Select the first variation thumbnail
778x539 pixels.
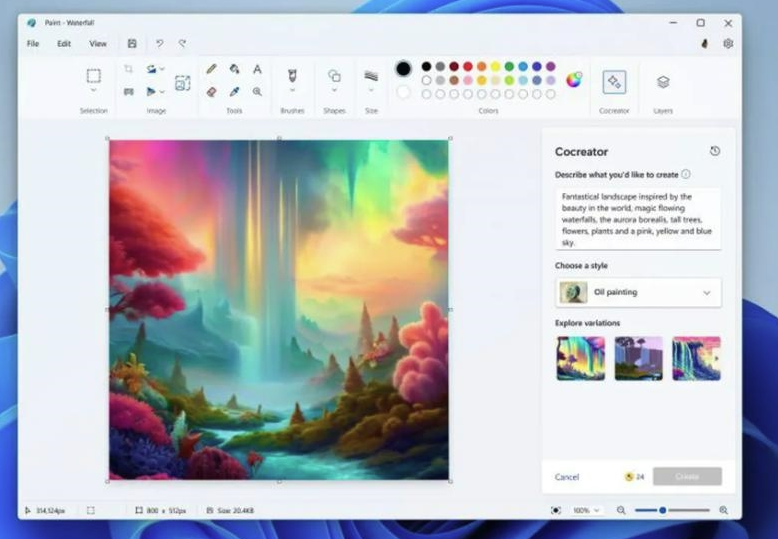tap(581, 358)
